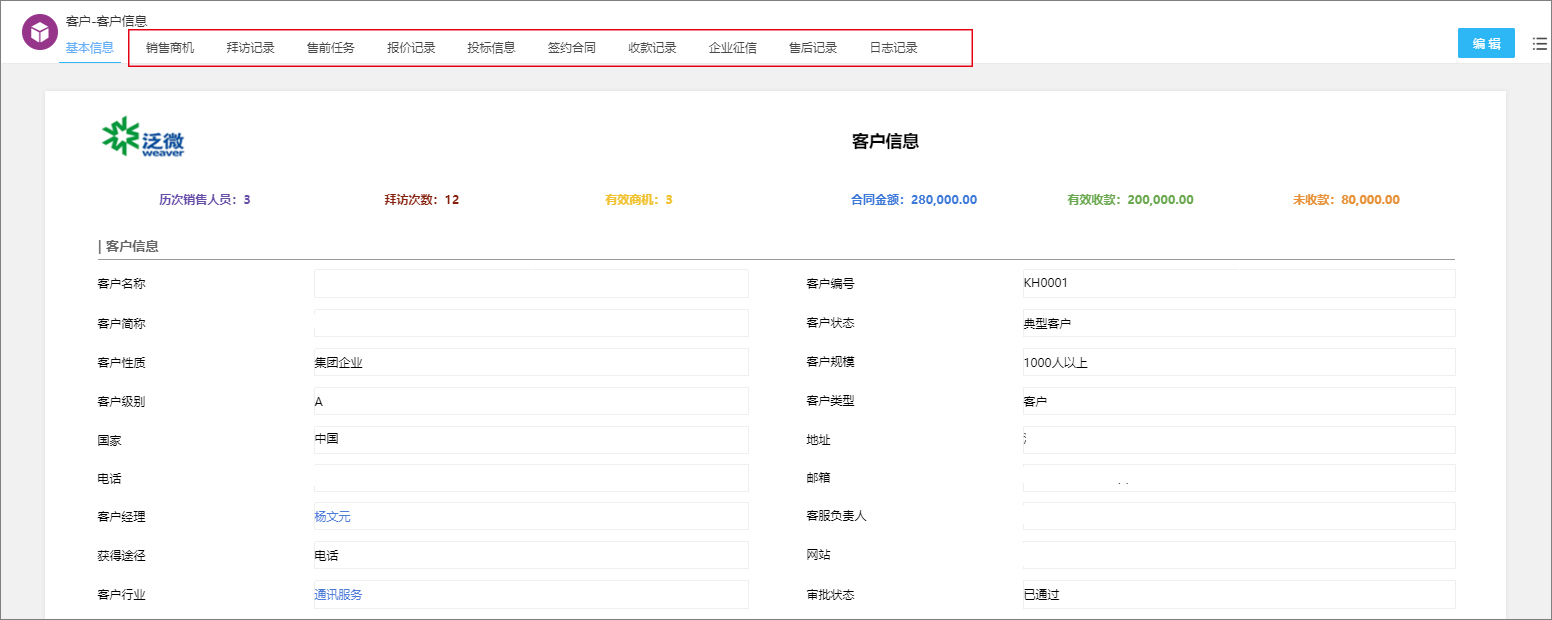This screenshot has height=620, width=1552.
Task: Click the 审批状态 label
Action: coord(831,595)
